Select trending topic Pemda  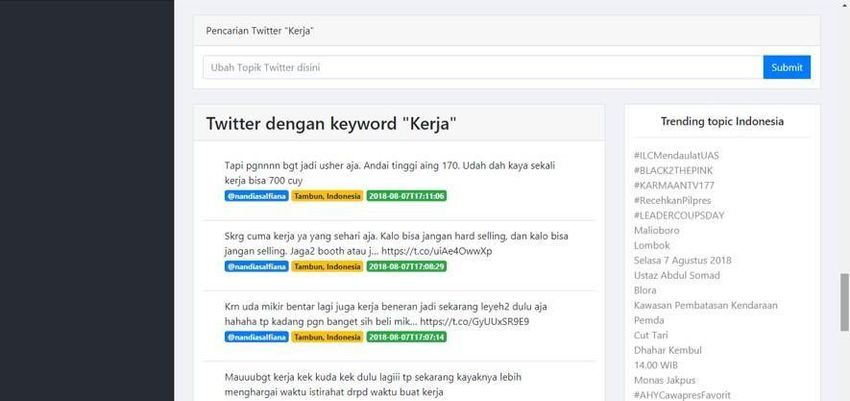pos(648,320)
